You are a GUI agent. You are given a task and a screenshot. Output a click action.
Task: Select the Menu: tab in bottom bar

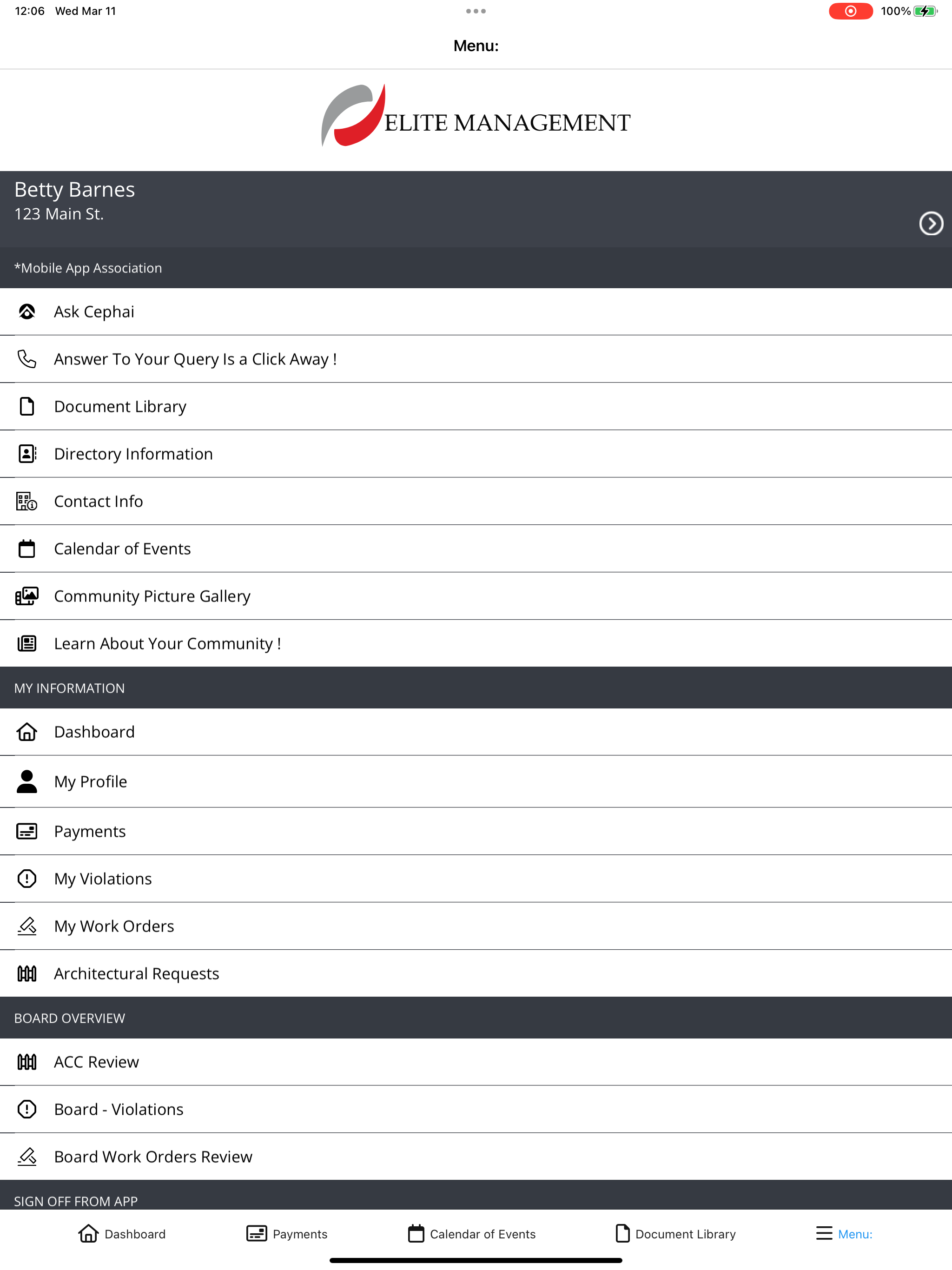tap(844, 1234)
